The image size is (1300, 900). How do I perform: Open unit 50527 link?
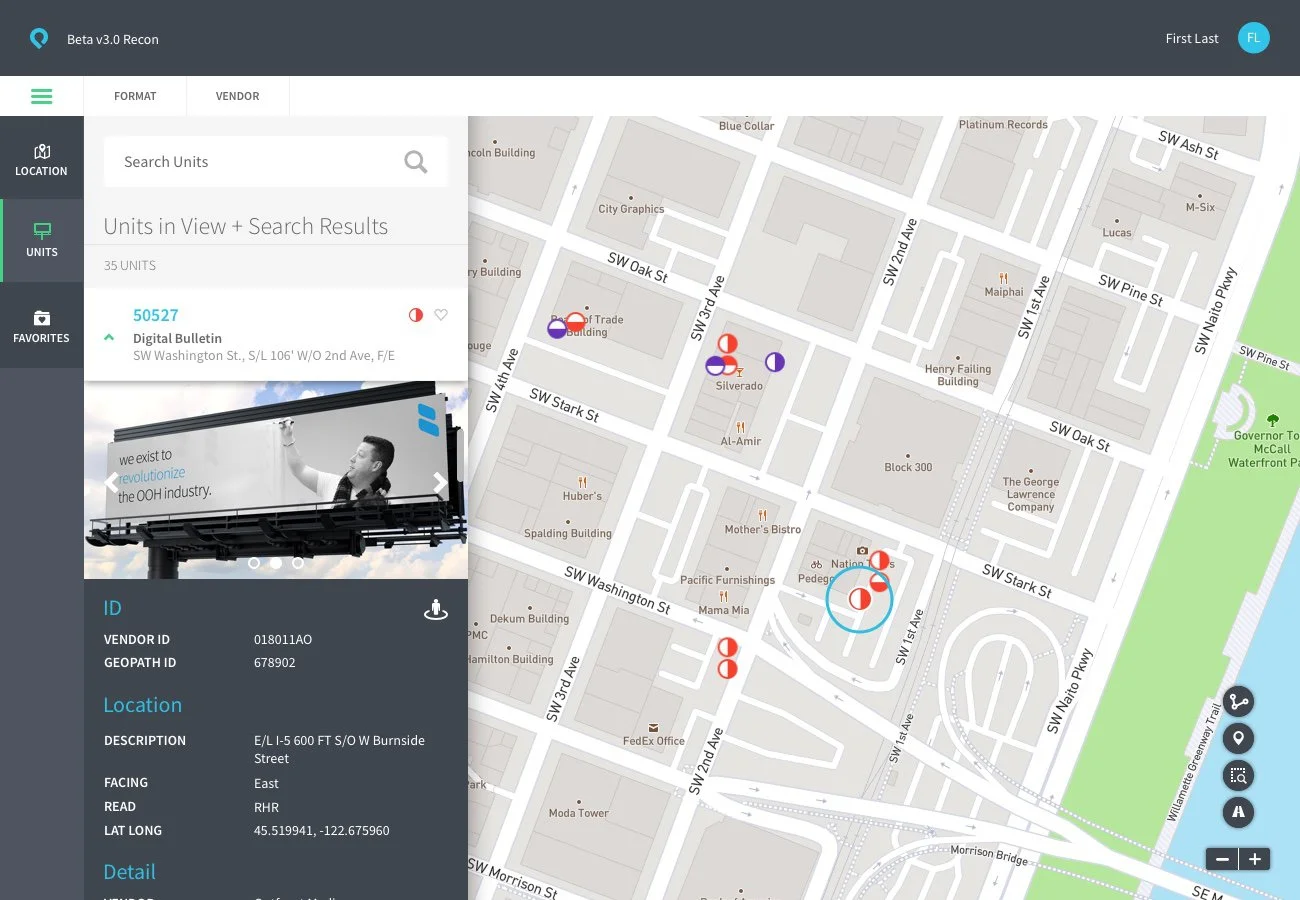(x=156, y=315)
